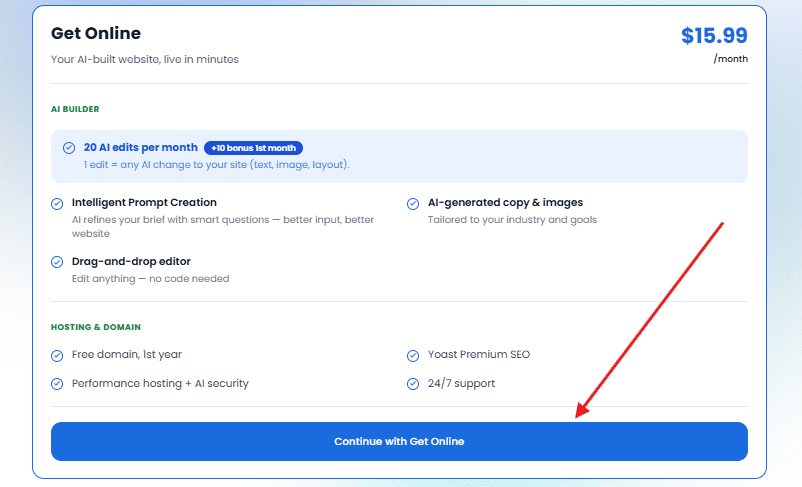The image size is (802, 487).
Task: Click the 'Yoast Premium SEO' text
Action: point(479,355)
